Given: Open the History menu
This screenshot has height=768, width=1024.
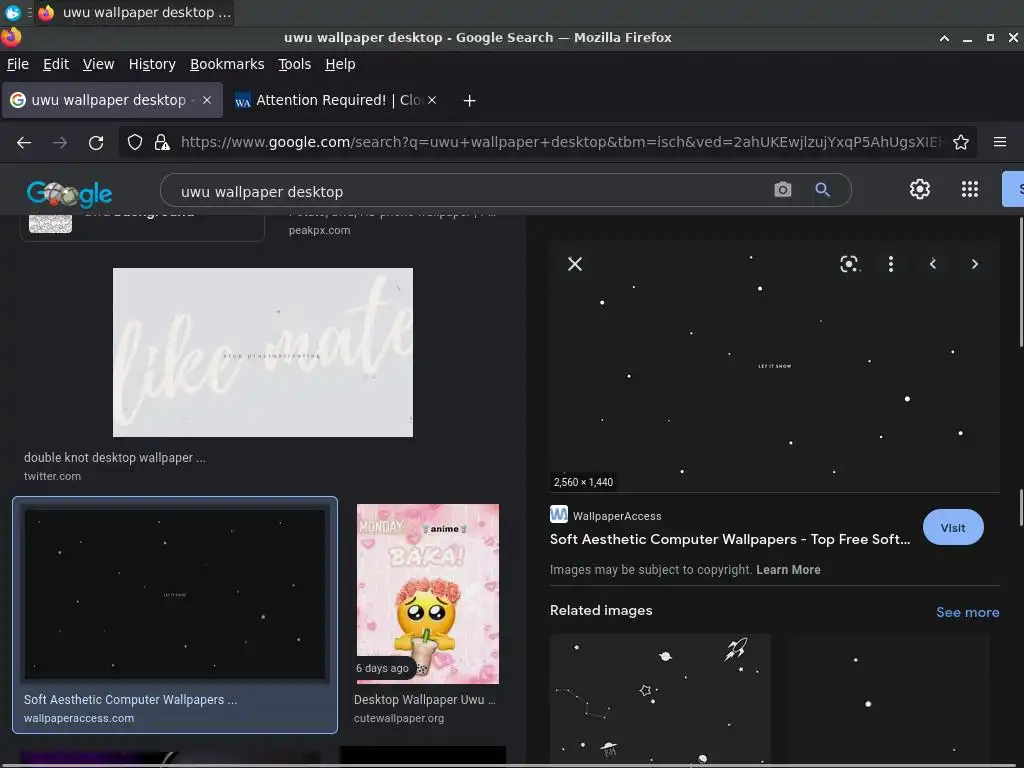Looking at the screenshot, I should 152,64.
